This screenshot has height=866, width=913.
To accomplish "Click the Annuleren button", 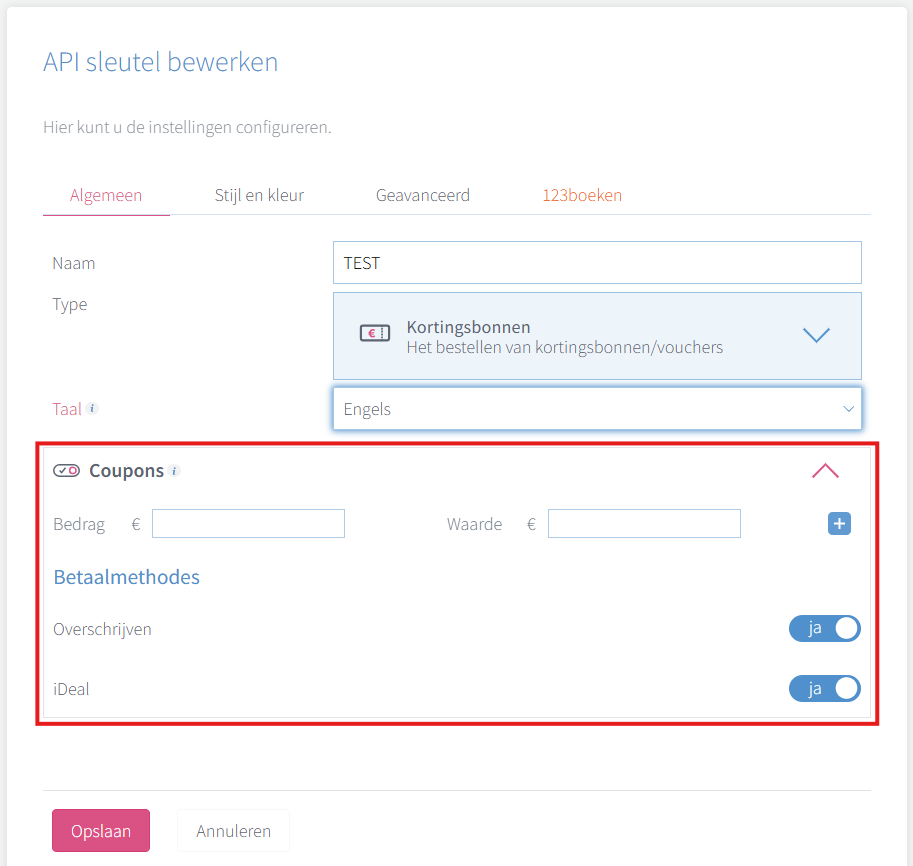I will (x=233, y=830).
